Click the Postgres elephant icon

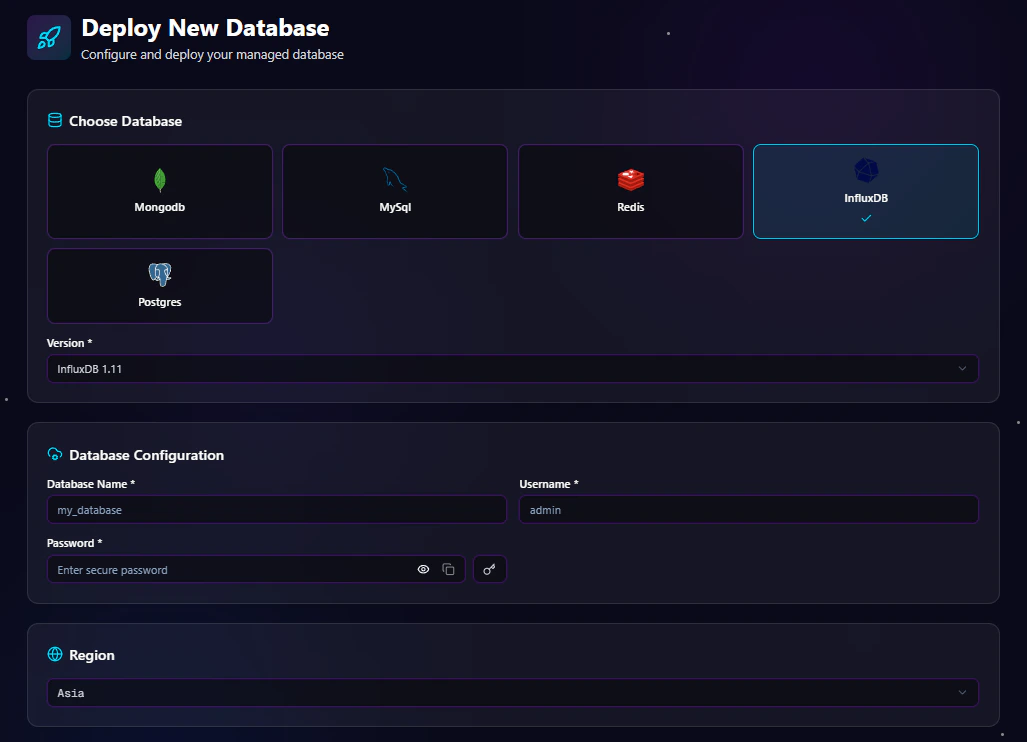(x=160, y=274)
